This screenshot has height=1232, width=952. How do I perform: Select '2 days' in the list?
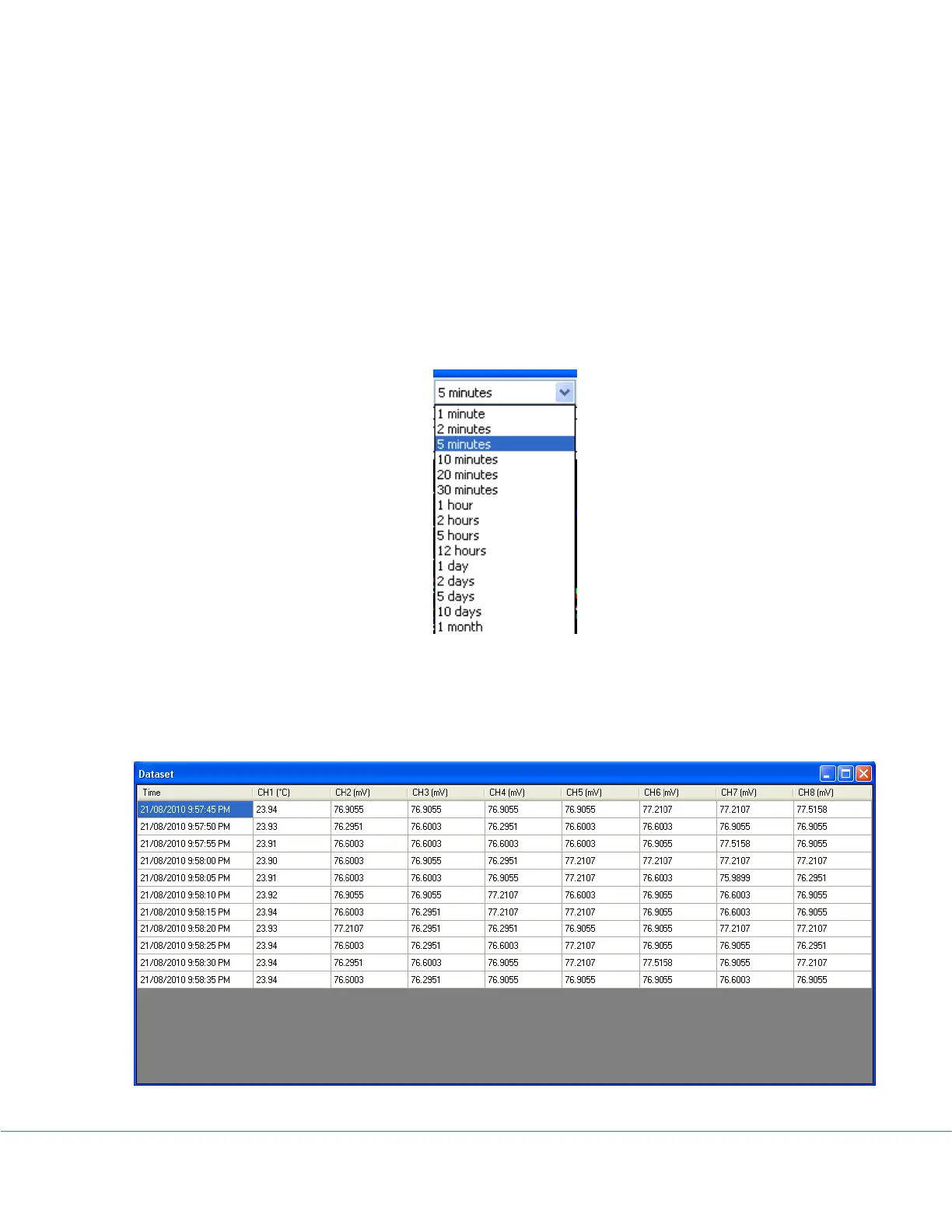504,581
